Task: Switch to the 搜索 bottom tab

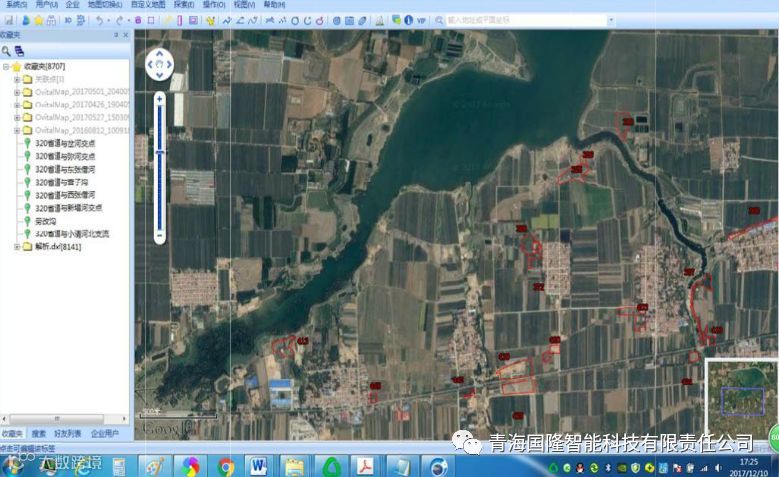Action: coord(39,434)
